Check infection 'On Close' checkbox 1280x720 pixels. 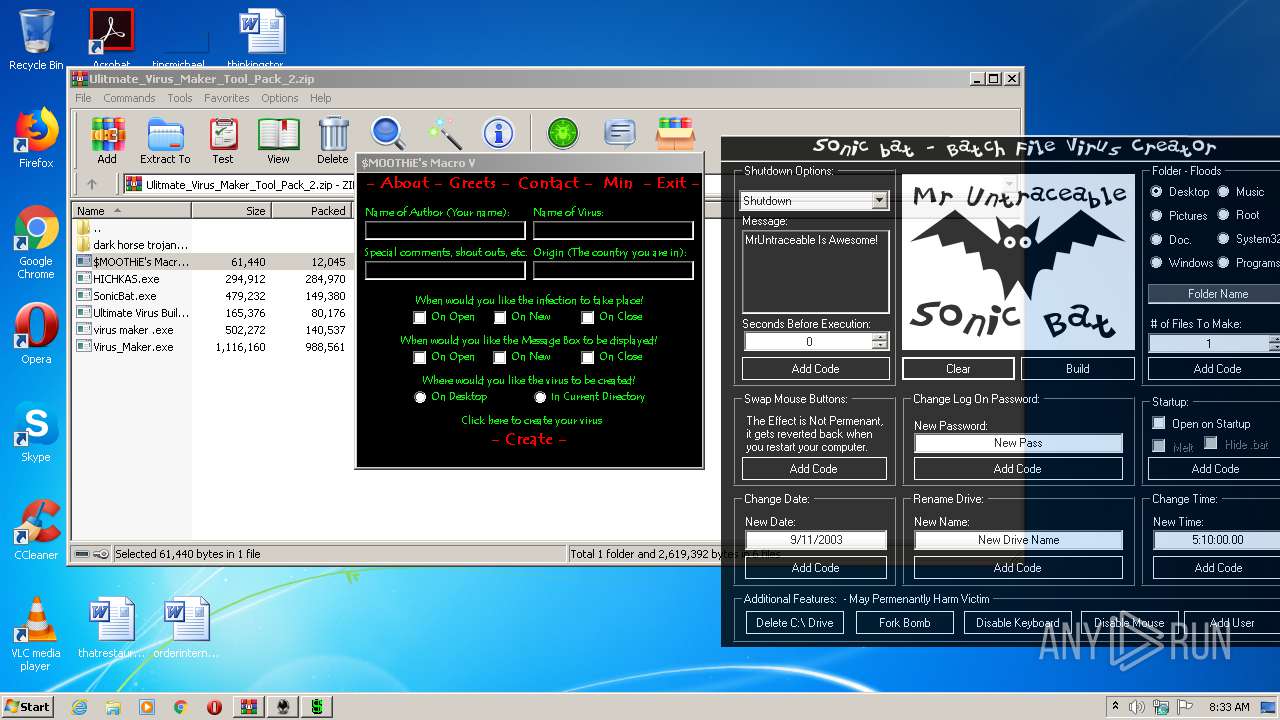(588, 317)
